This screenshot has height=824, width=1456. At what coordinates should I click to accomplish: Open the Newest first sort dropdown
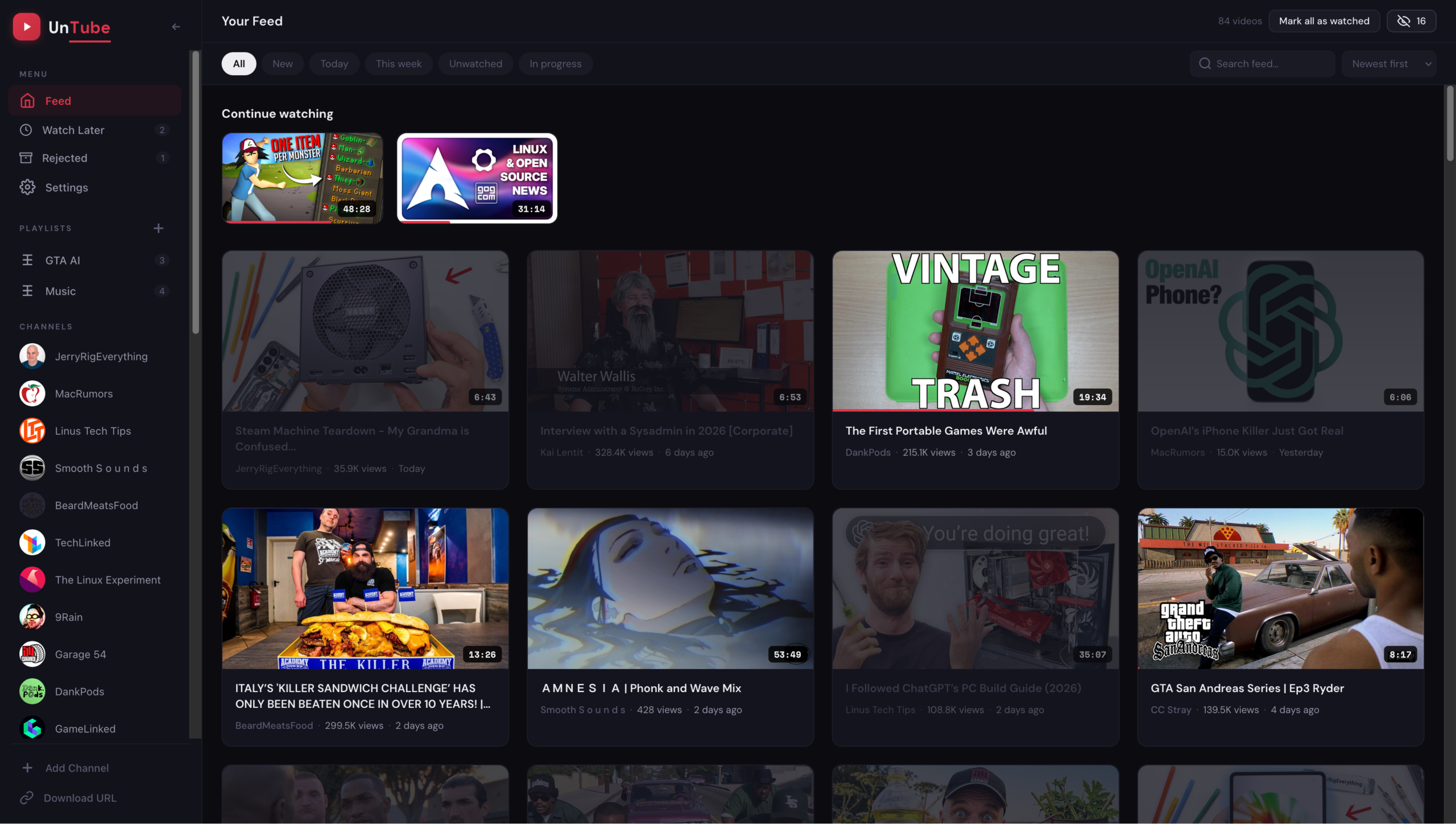(1389, 64)
